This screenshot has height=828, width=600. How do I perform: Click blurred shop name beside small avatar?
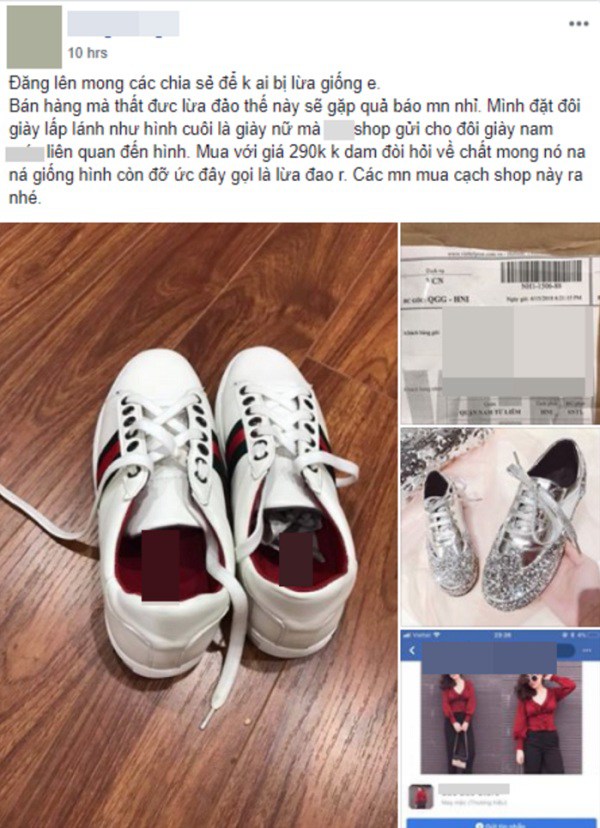click(x=474, y=790)
